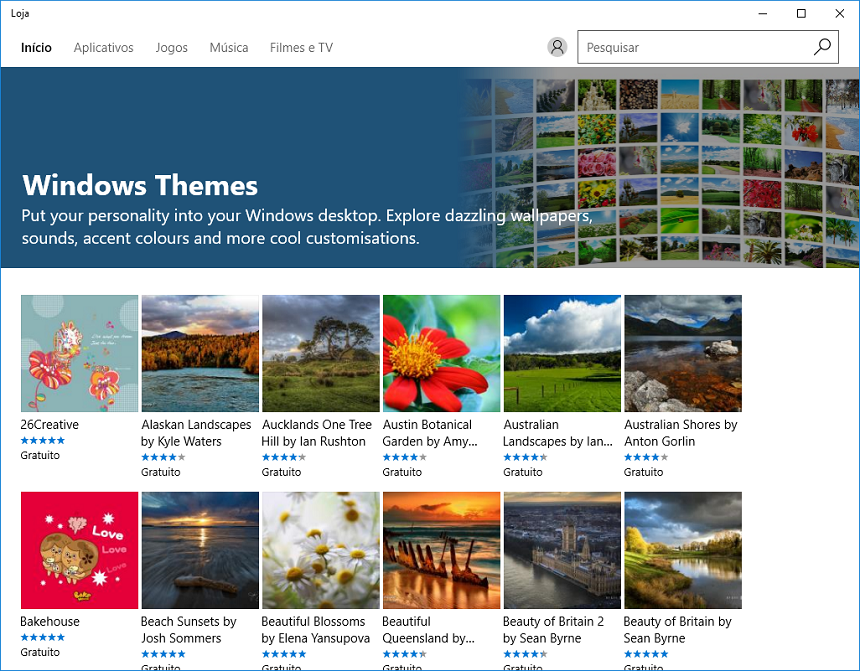Select Aucklands One Tree Hill thumbnail

(321, 353)
